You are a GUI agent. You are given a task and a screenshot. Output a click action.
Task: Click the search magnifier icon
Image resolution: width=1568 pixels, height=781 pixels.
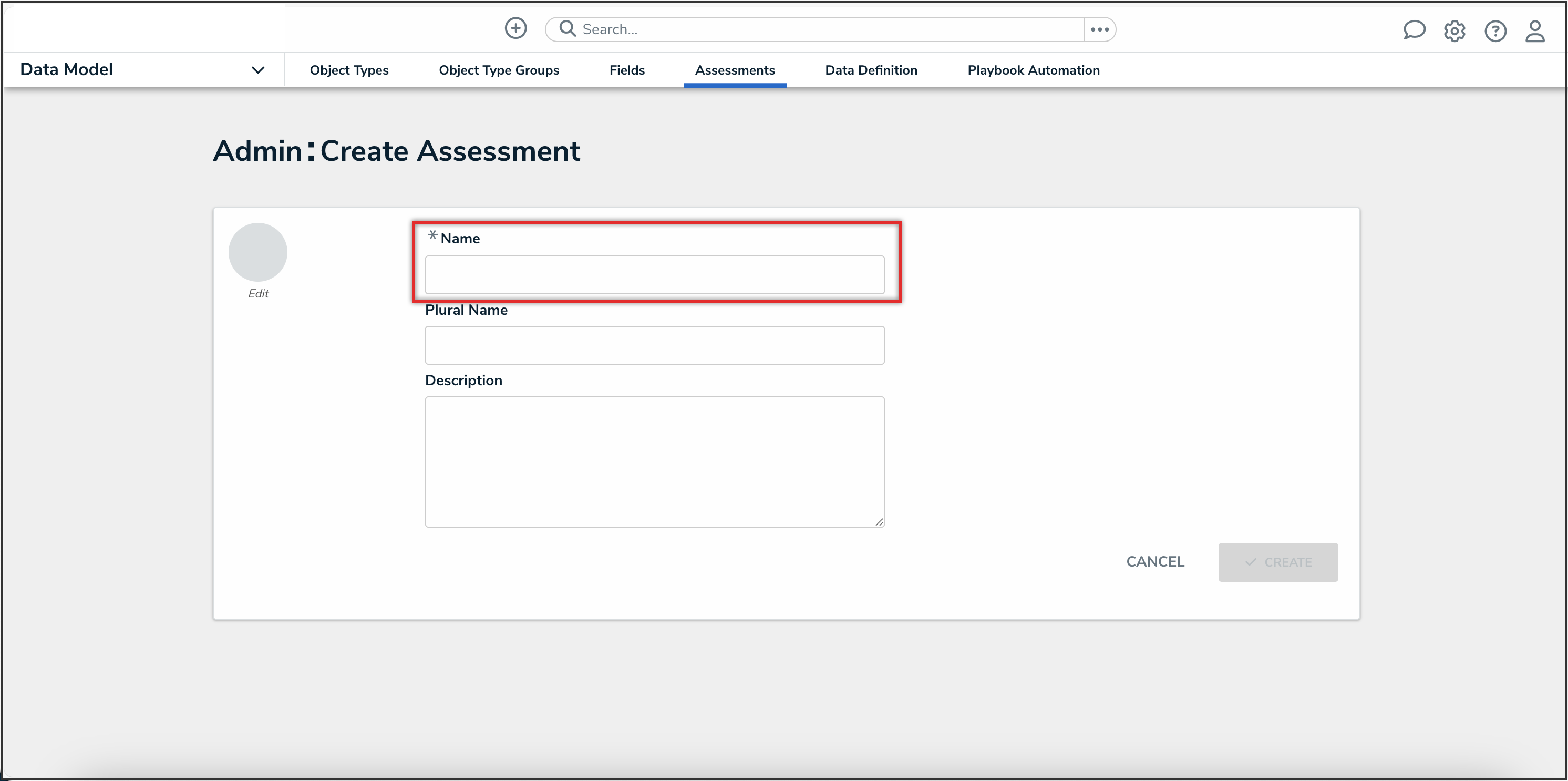click(x=568, y=28)
